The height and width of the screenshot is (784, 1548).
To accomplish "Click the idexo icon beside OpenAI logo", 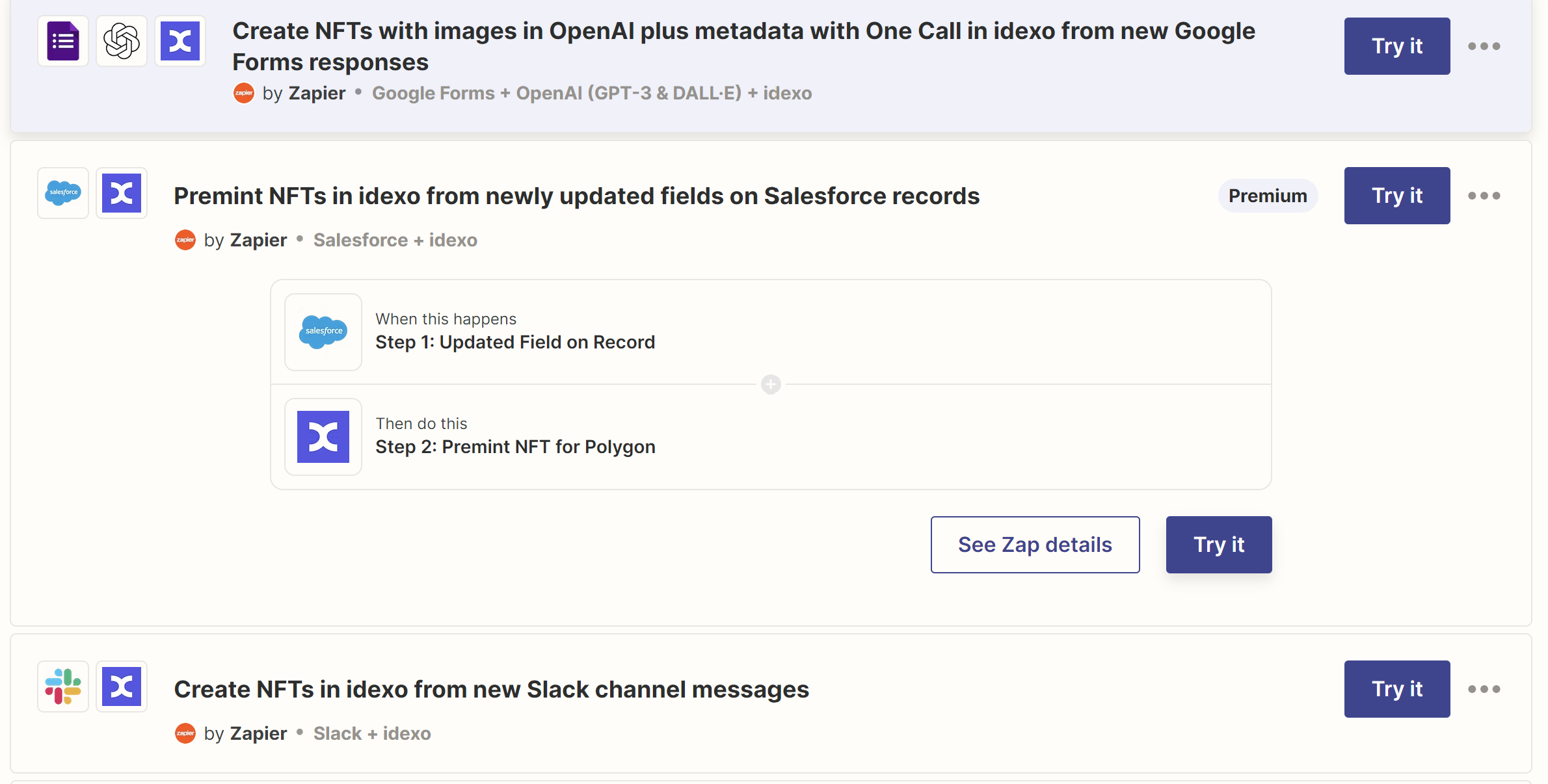I will click(180, 42).
